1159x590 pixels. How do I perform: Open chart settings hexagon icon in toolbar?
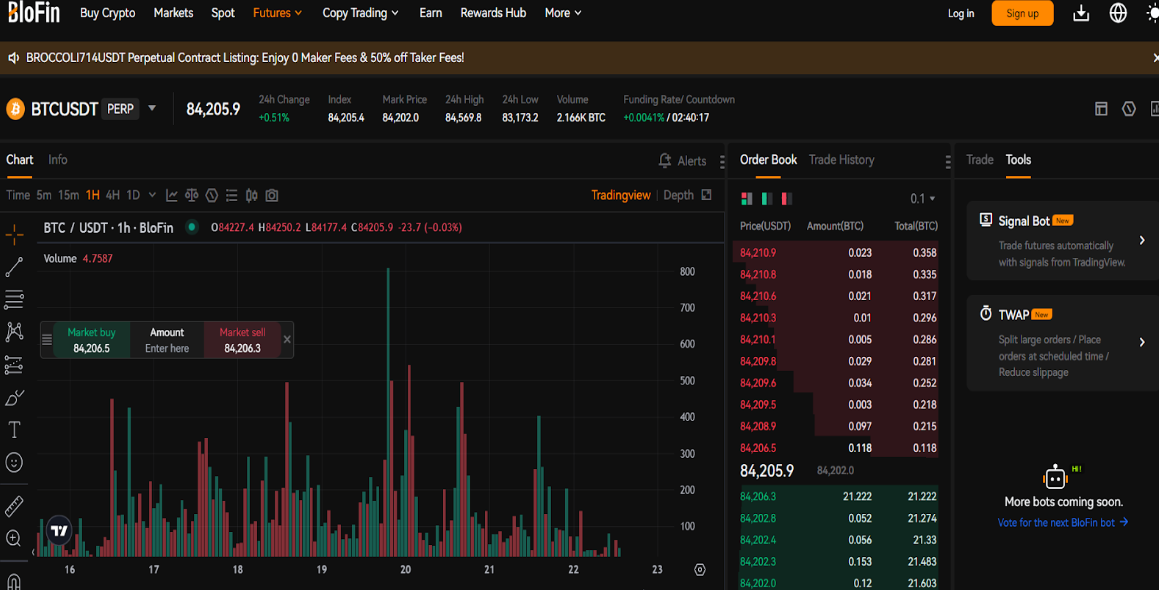pos(211,195)
